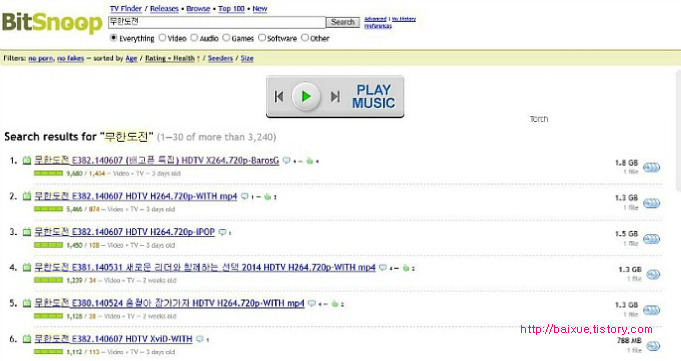Select the Other radio button

click(x=305, y=38)
